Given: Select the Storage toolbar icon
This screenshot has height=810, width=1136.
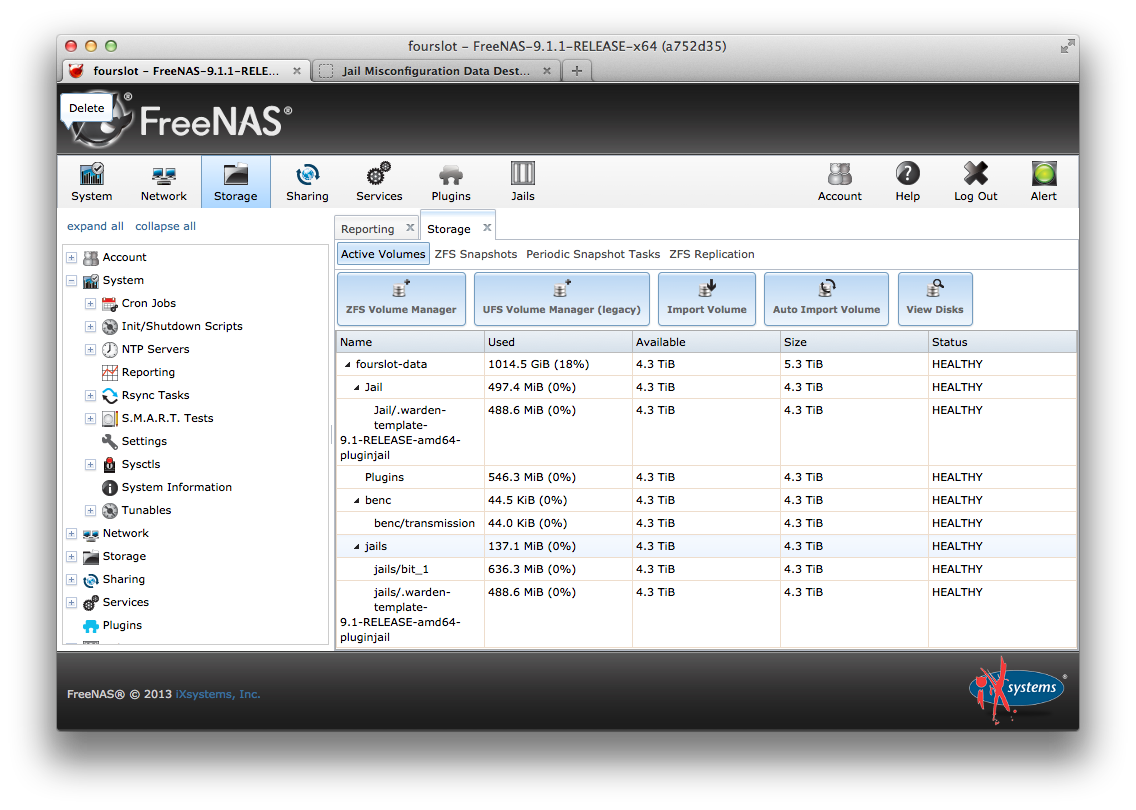Looking at the screenshot, I should [x=235, y=181].
